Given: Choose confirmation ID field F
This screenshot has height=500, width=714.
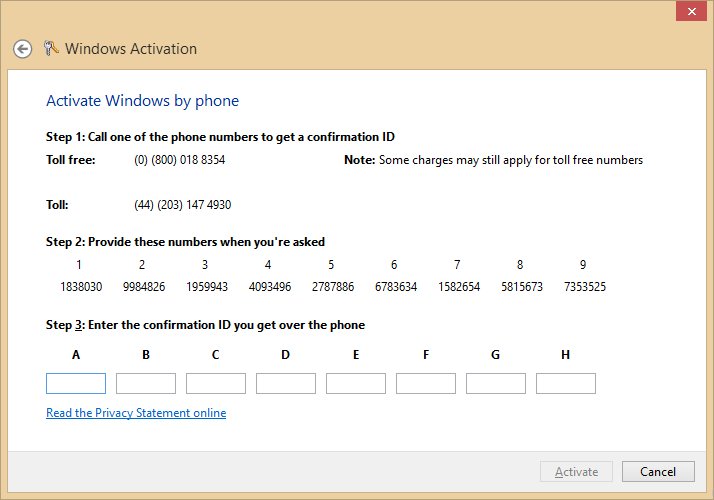Looking at the screenshot, I should click(426, 383).
